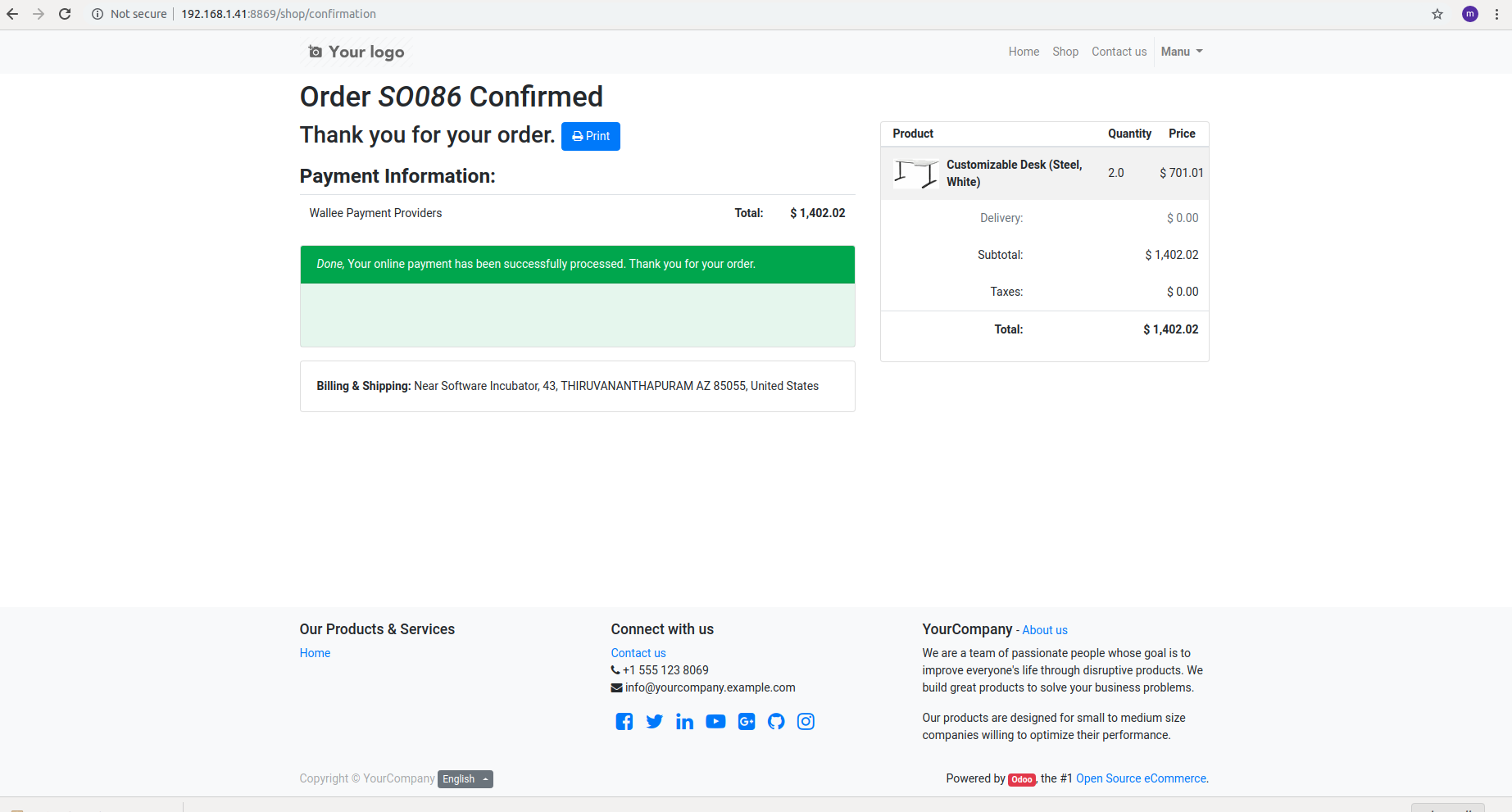Click the Google Plus icon
Viewport: 1512px width, 812px height.
[x=746, y=721]
